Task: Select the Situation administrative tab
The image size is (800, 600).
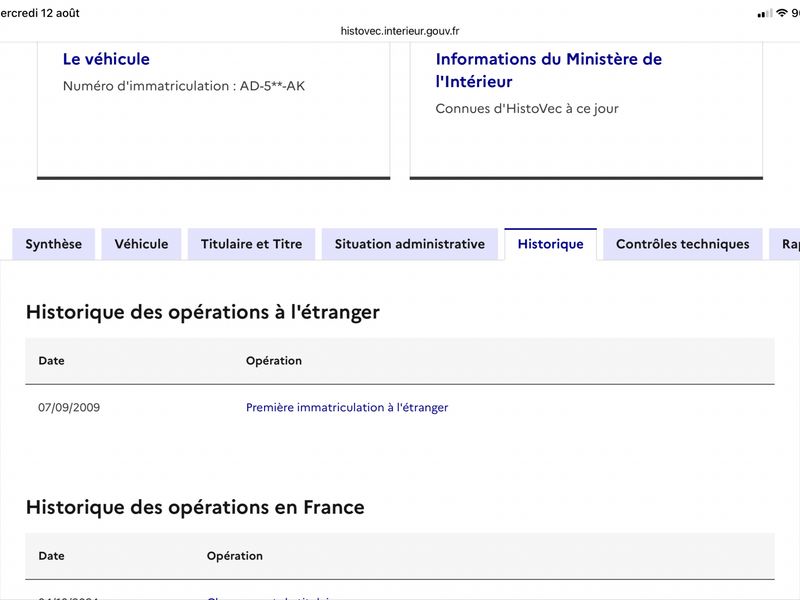Action: click(x=410, y=244)
